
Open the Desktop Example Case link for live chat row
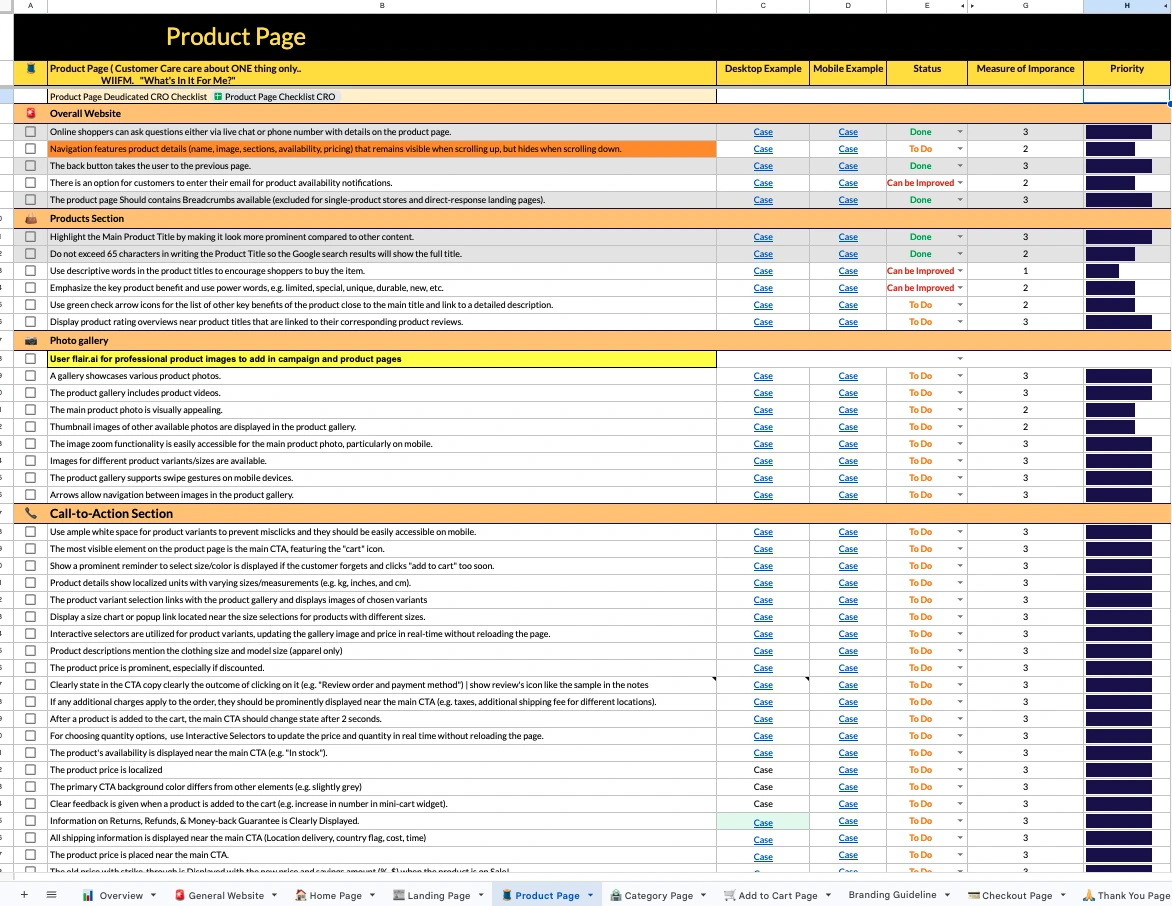click(763, 131)
